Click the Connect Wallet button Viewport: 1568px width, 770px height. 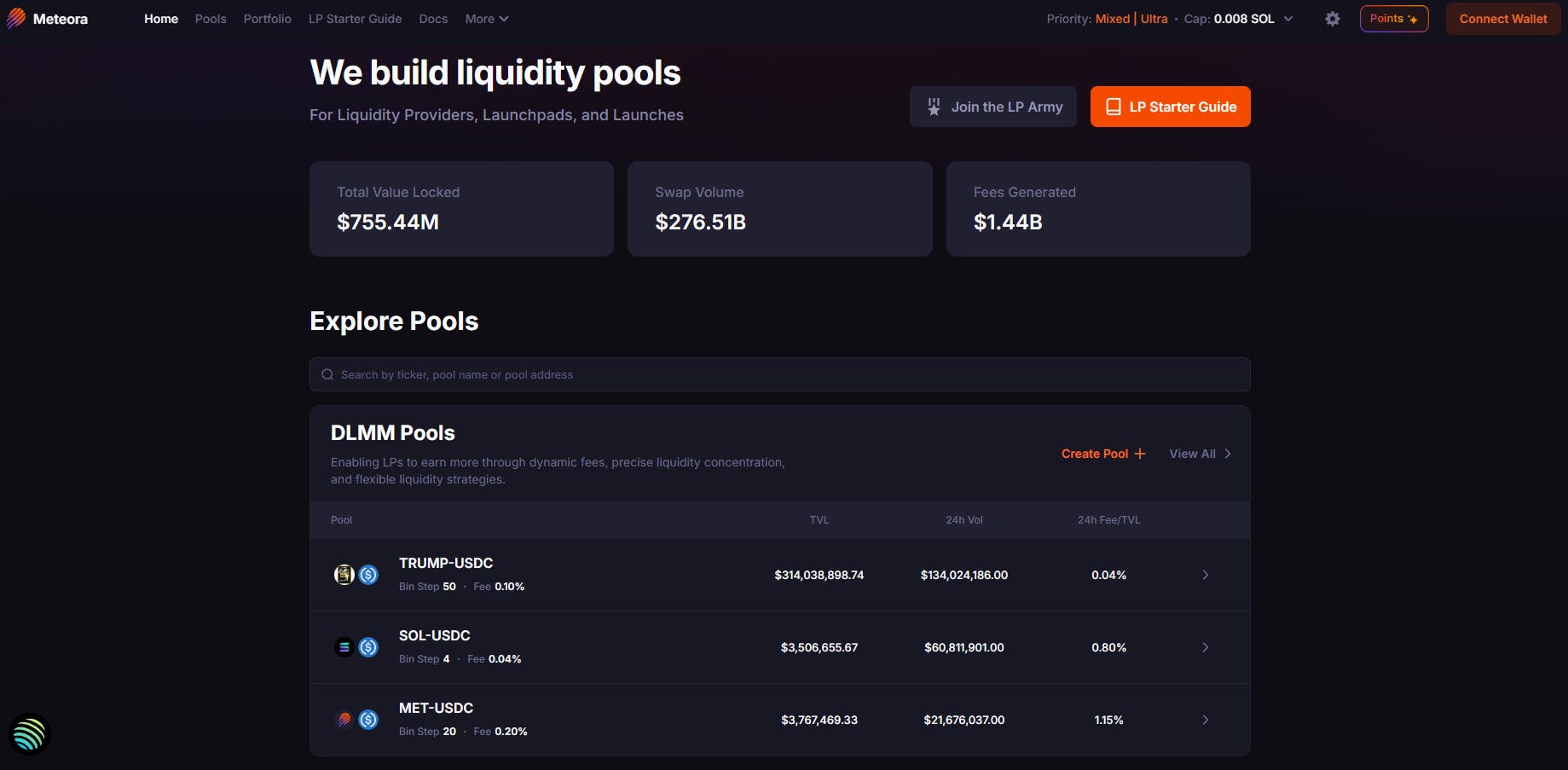[1502, 18]
